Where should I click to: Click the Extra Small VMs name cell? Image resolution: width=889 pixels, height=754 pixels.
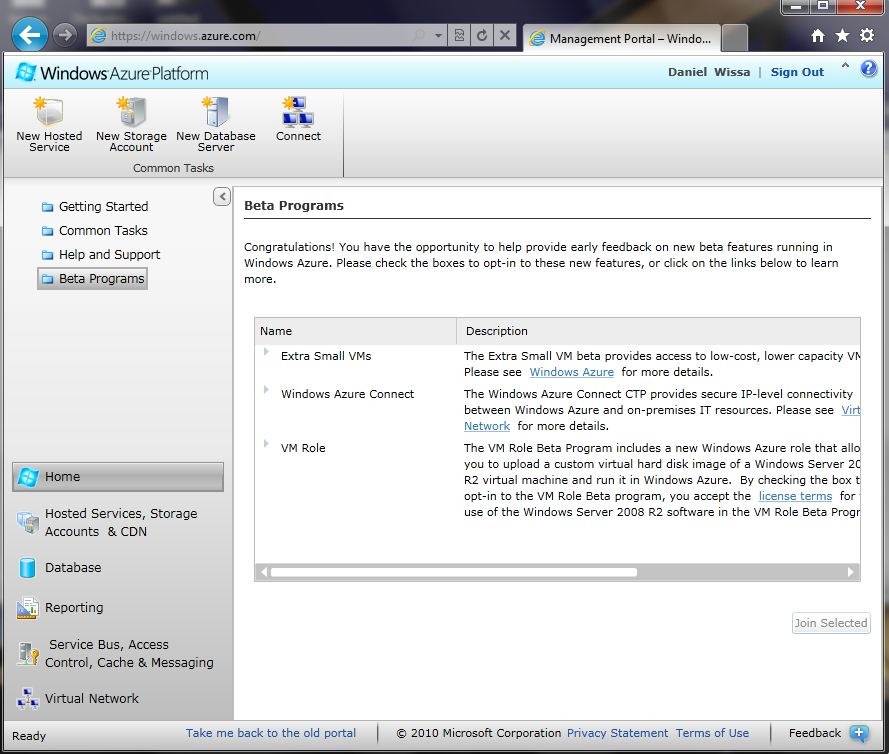click(326, 356)
